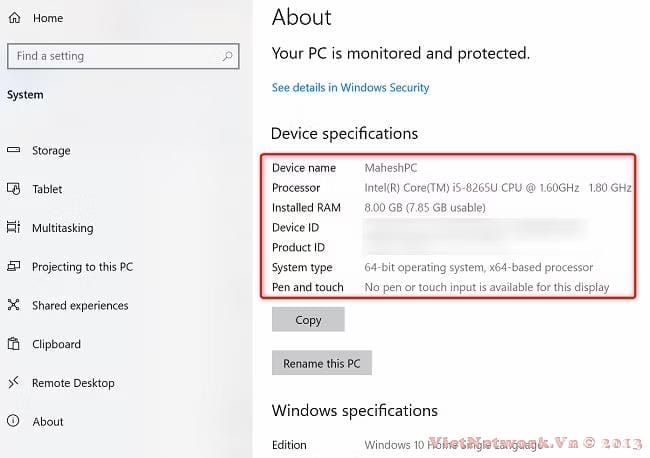Open See details in Windows Security link
The height and width of the screenshot is (458, 650).
(350, 88)
